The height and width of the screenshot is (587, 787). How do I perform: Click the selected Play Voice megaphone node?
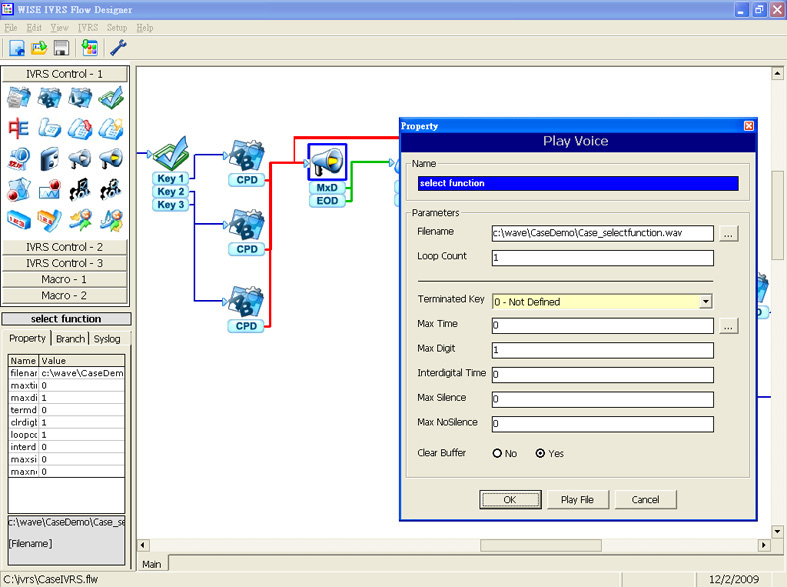(x=327, y=162)
